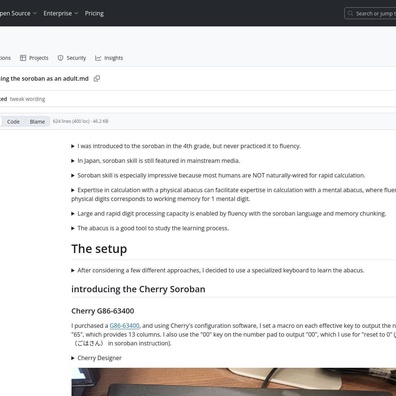Click the keyboard photo thumbnail

[234, 382]
